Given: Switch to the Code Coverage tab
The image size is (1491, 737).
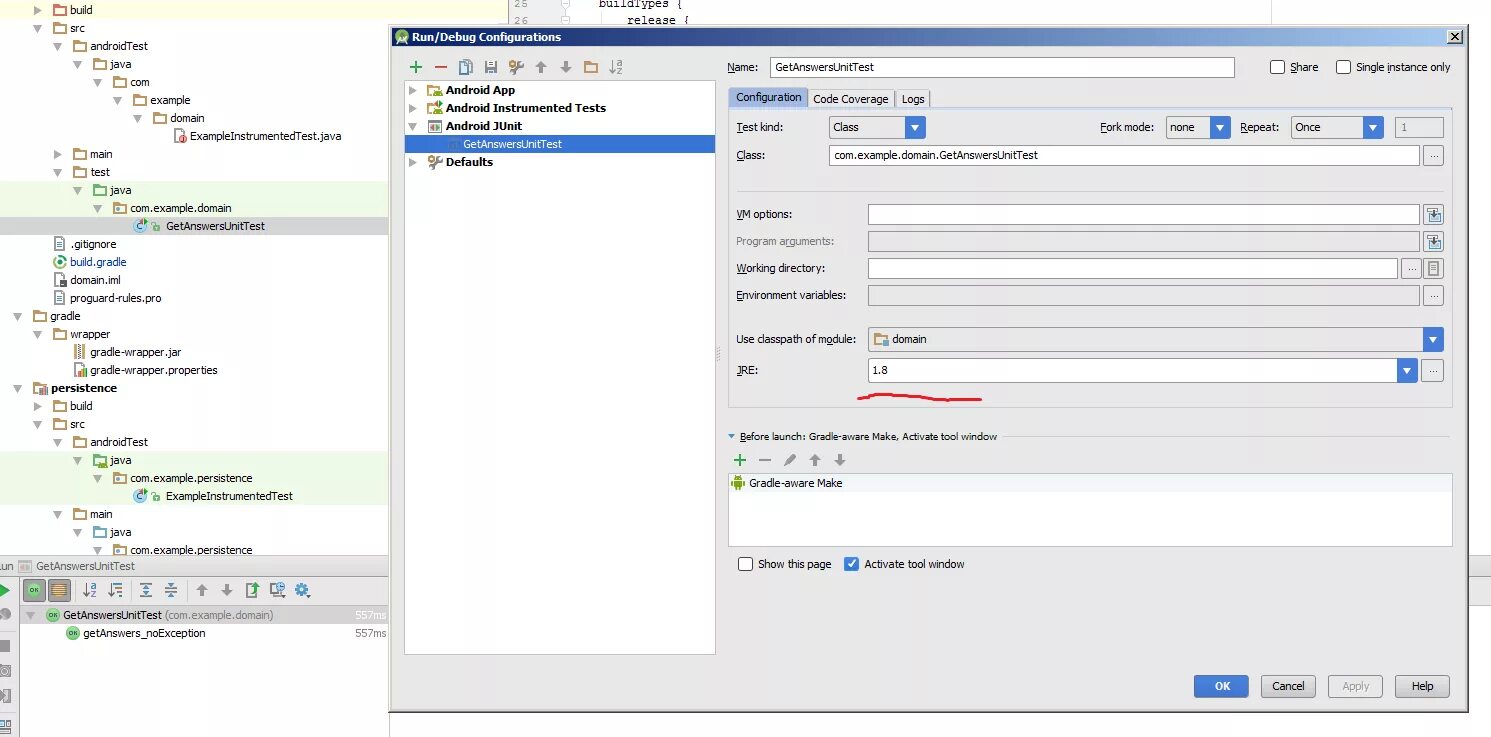Looking at the screenshot, I should coord(850,98).
